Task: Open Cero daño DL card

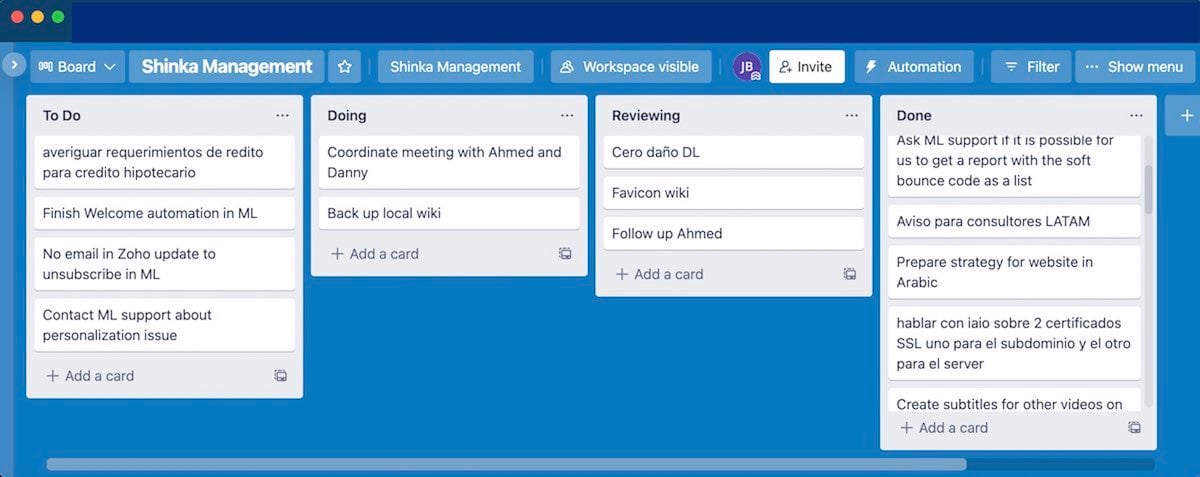Action: coord(734,152)
